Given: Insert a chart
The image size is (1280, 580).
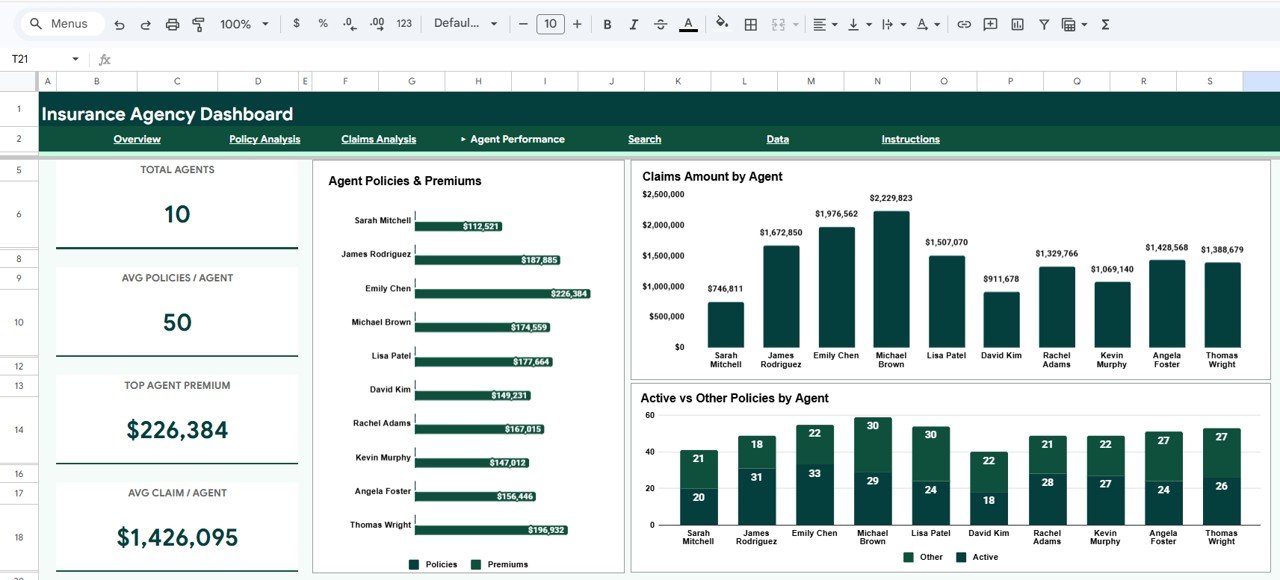Looking at the screenshot, I should (x=1017, y=23).
